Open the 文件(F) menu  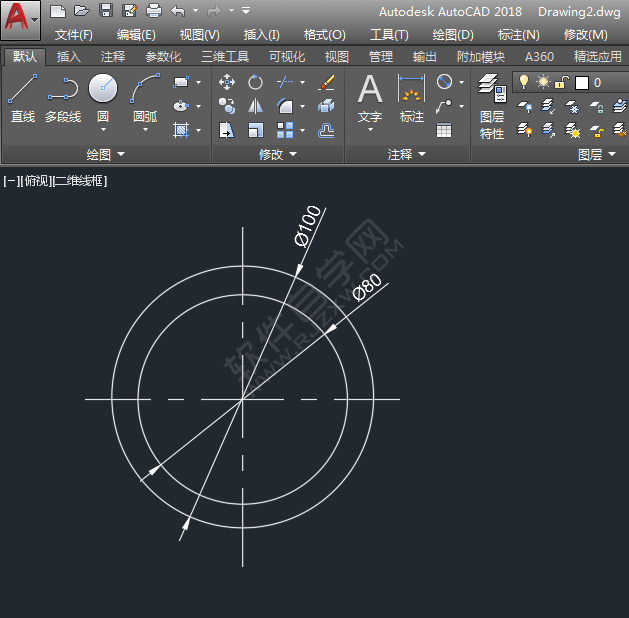click(74, 34)
